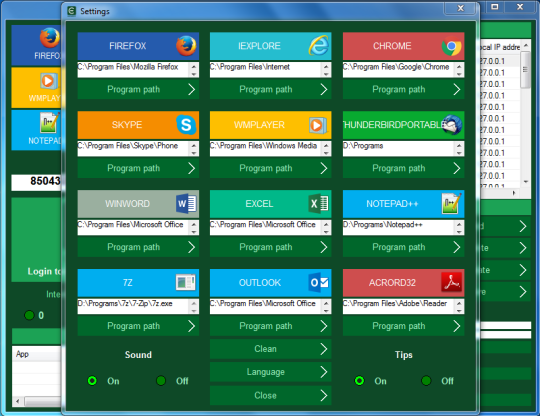This screenshot has height=416, width=540.
Task: Click the Close button in Settings
Action: 270,396
